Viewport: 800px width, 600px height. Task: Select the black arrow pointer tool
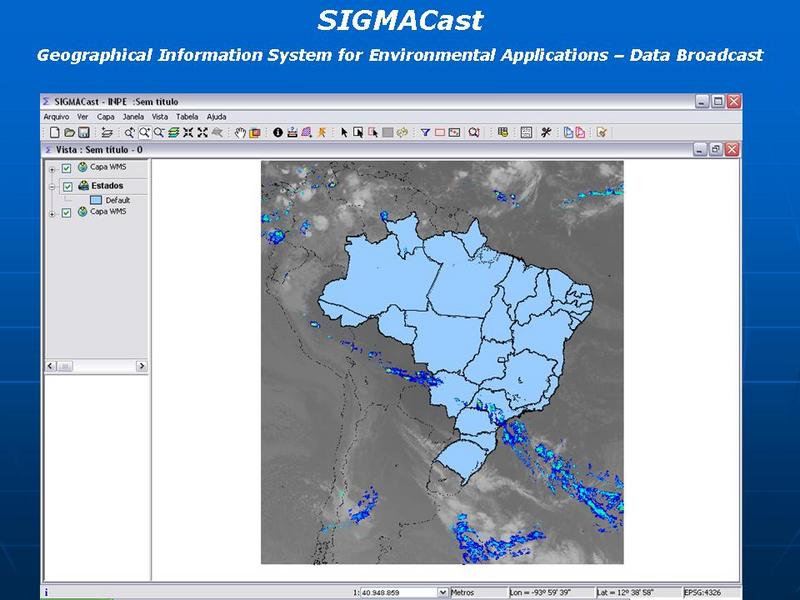click(344, 133)
